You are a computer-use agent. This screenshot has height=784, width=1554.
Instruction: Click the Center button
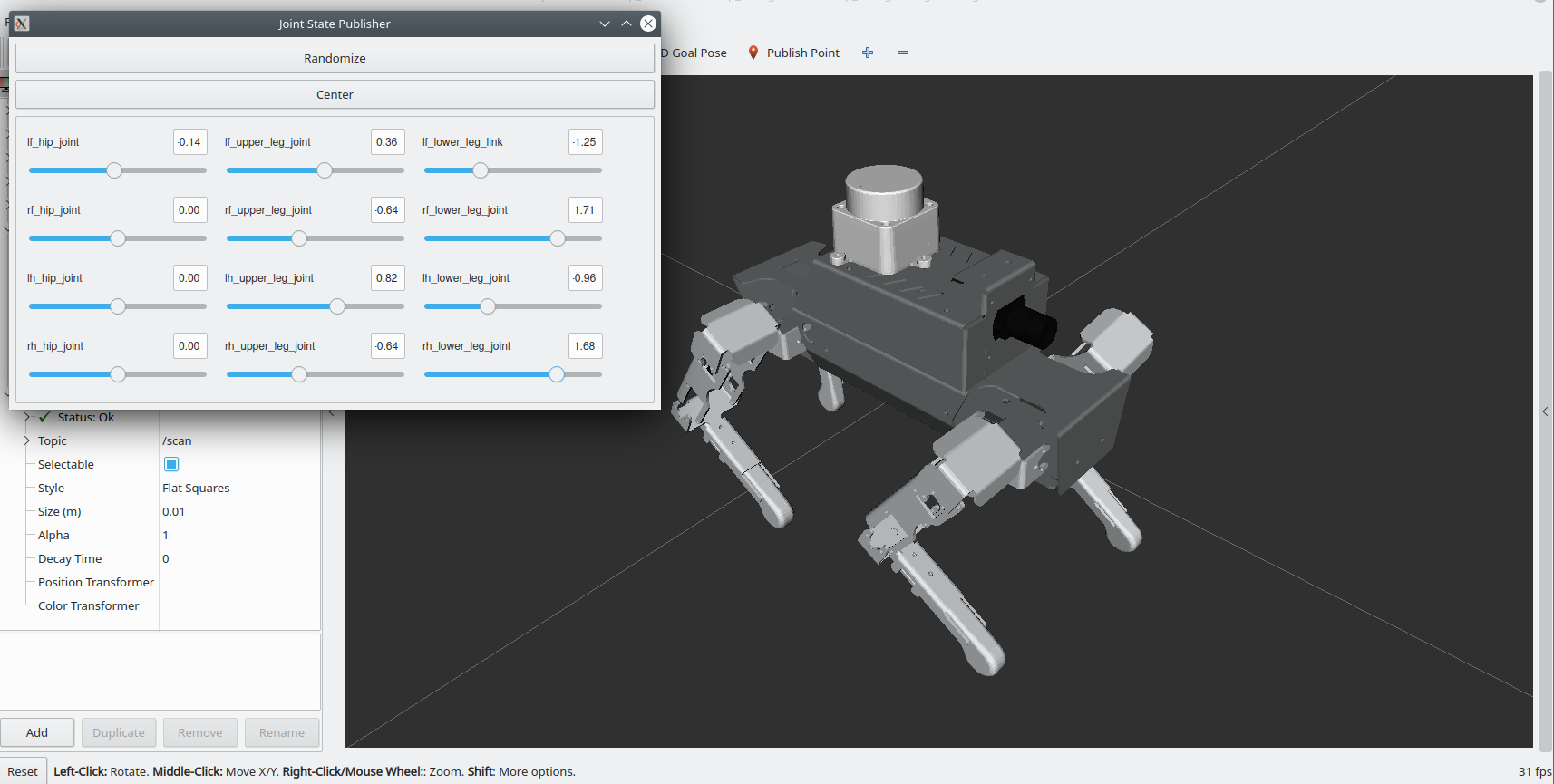335,94
